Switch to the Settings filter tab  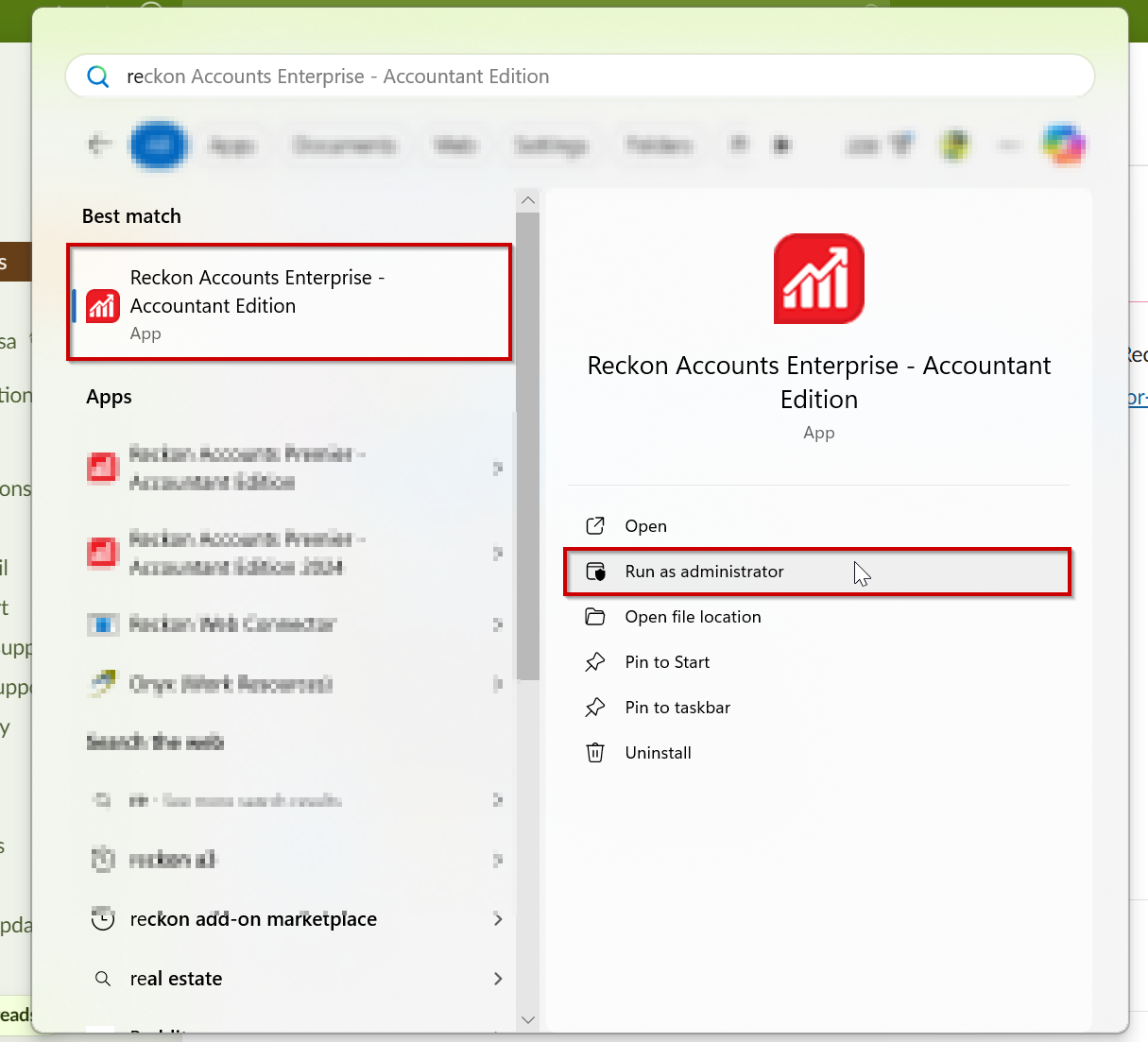551,145
